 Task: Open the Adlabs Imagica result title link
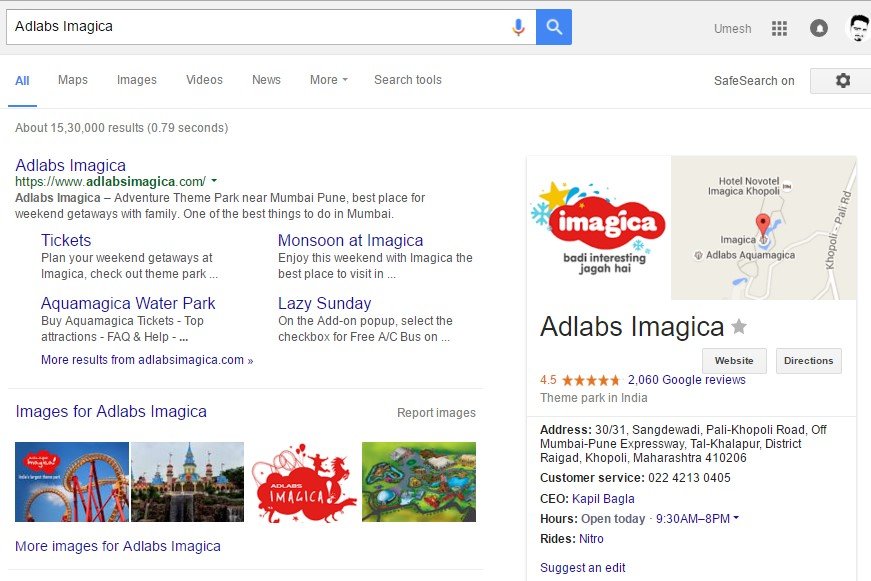pyautogui.click(x=71, y=165)
